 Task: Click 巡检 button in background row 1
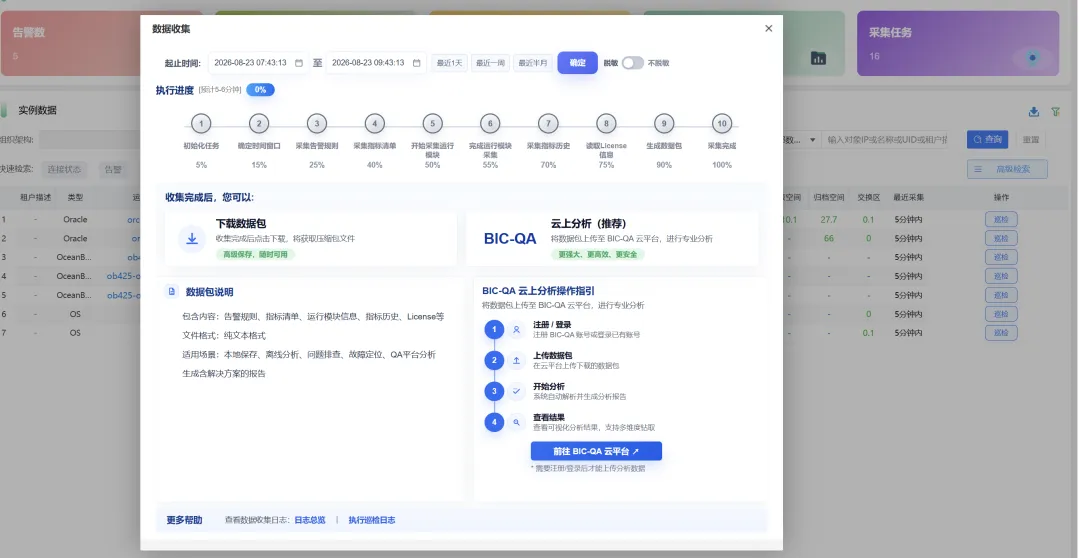tap(1001, 220)
